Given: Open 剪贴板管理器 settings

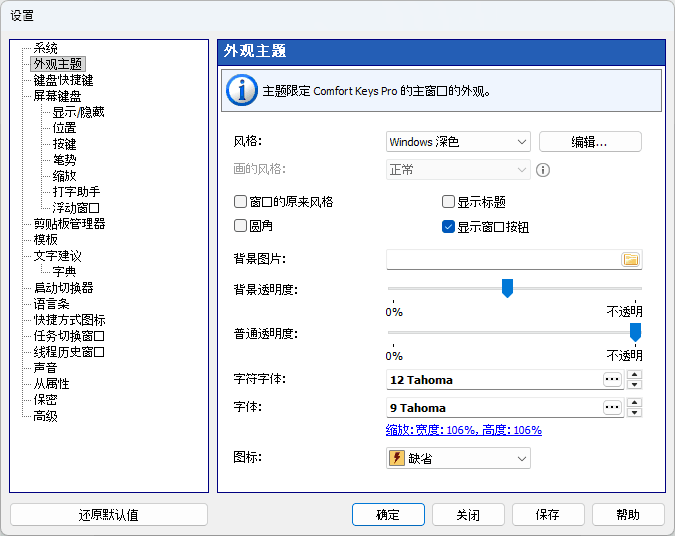Looking at the screenshot, I should pyautogui.click(x=70, y=224).
